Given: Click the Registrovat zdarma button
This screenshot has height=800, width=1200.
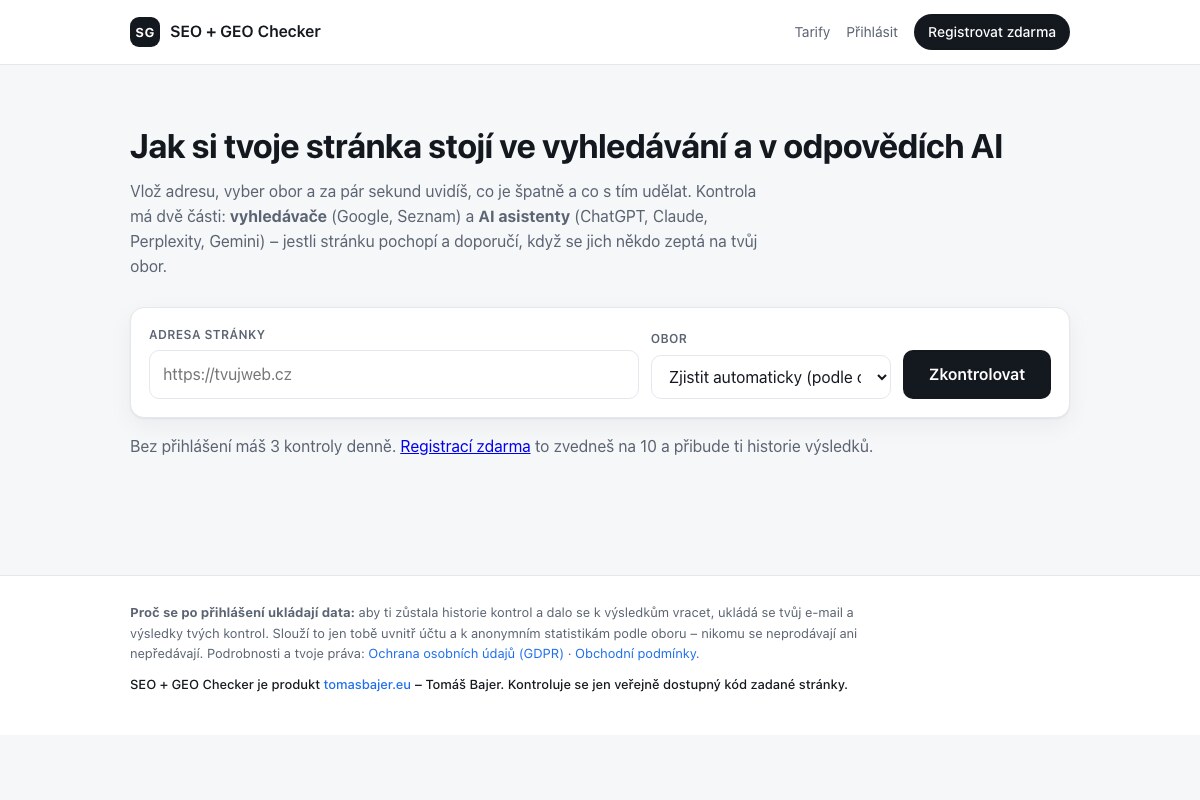Looking at the screenshot, I should point(992,32).
